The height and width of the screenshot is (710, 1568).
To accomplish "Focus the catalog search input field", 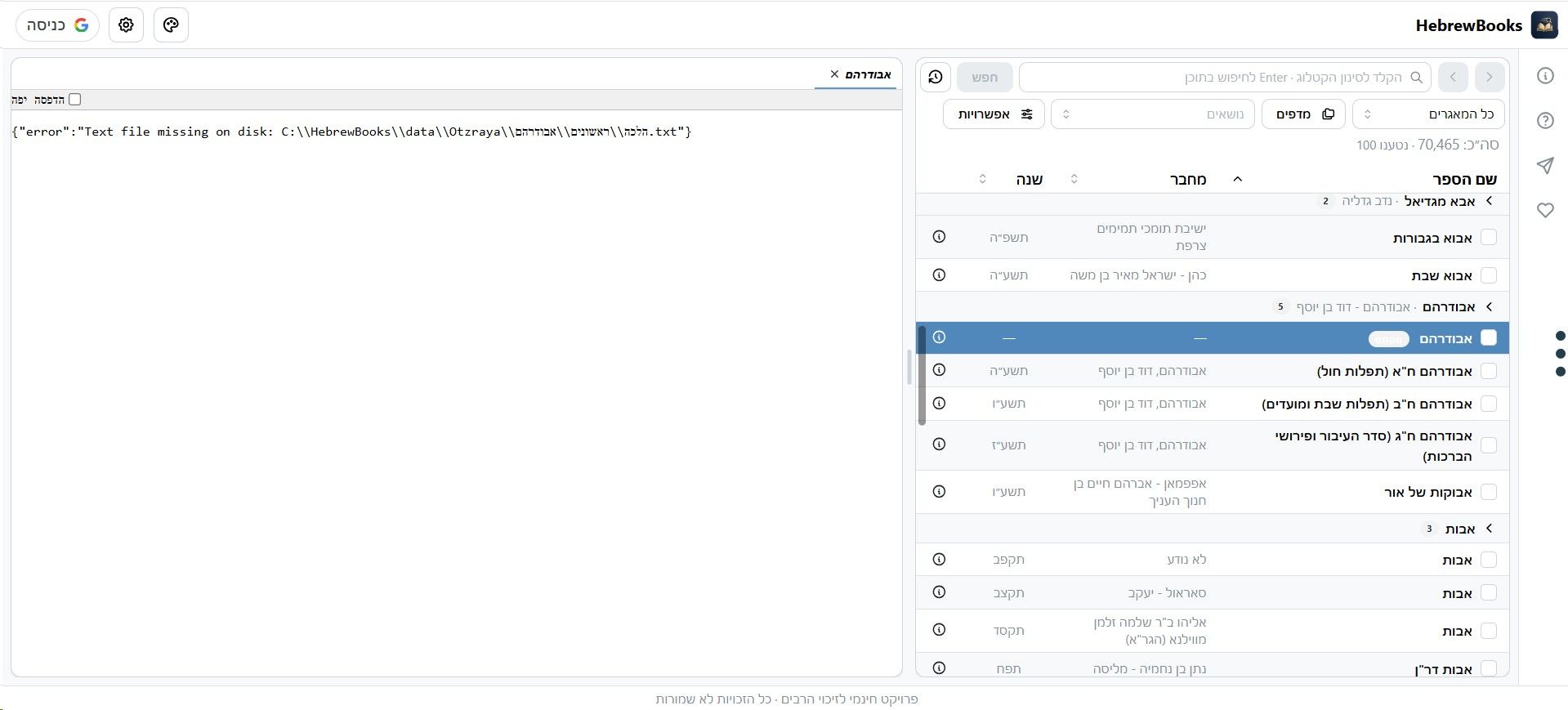I will (1225, 77).
